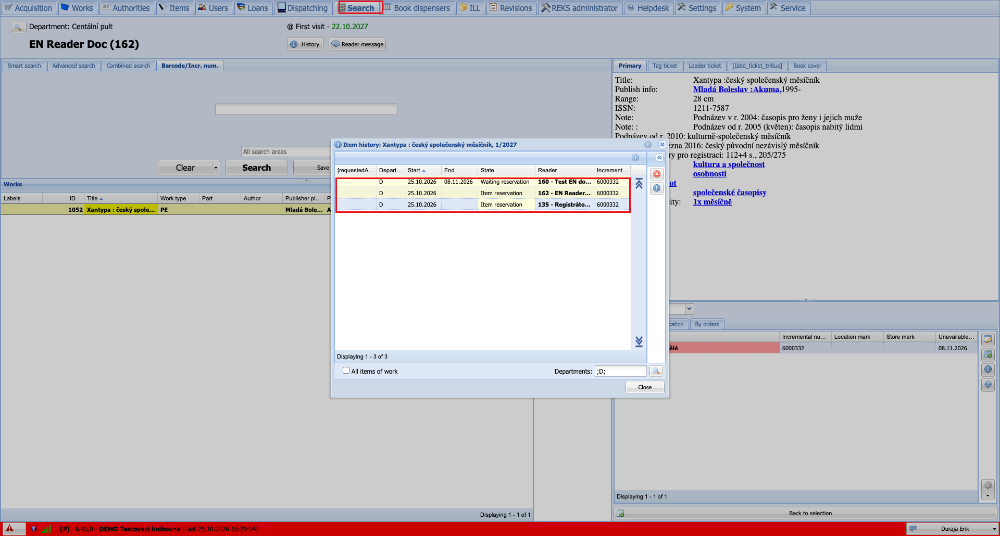This screenshot has height=536, width=1000.
Task: Click blue history icon below red cancel icon
Action: (x=657, y=188)
